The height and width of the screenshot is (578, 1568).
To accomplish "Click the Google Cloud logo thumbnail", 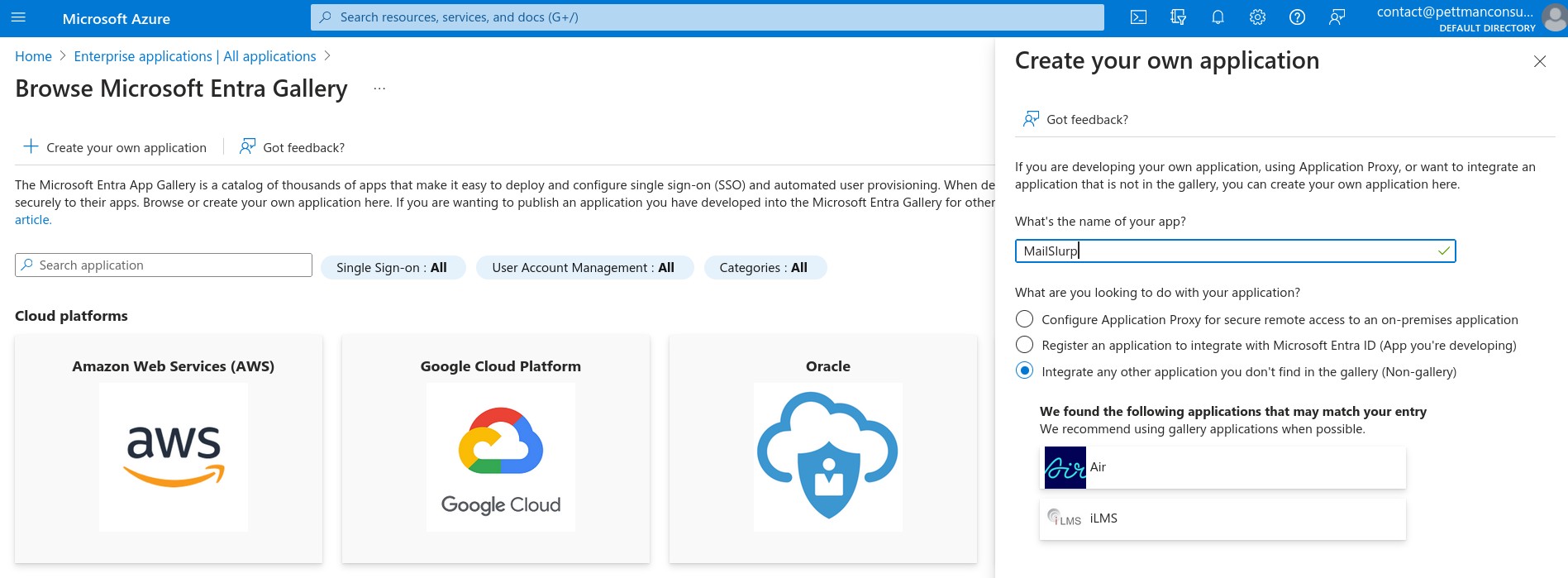I will [501, 456].
